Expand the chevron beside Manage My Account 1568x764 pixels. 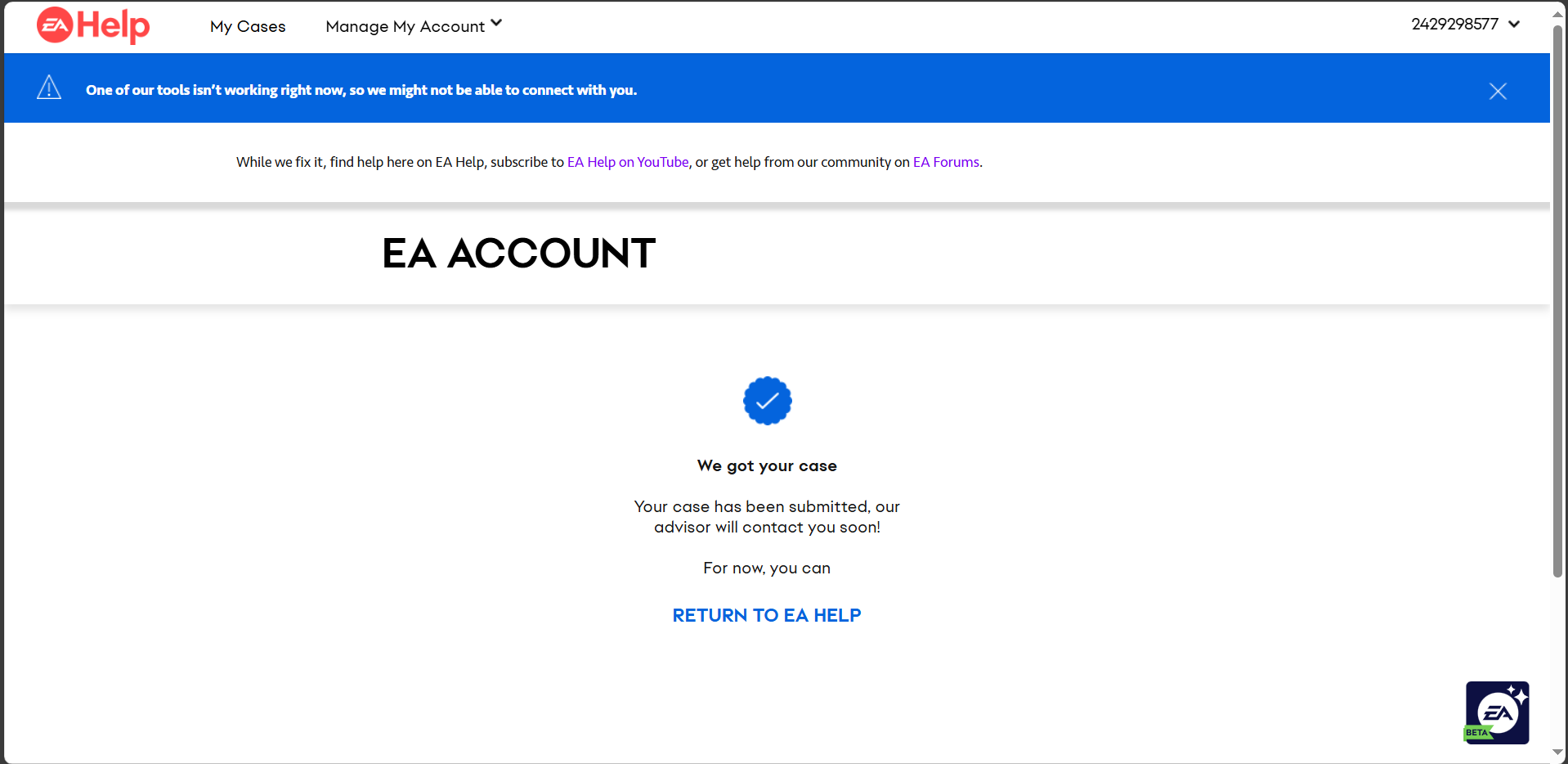pos(496,24)
